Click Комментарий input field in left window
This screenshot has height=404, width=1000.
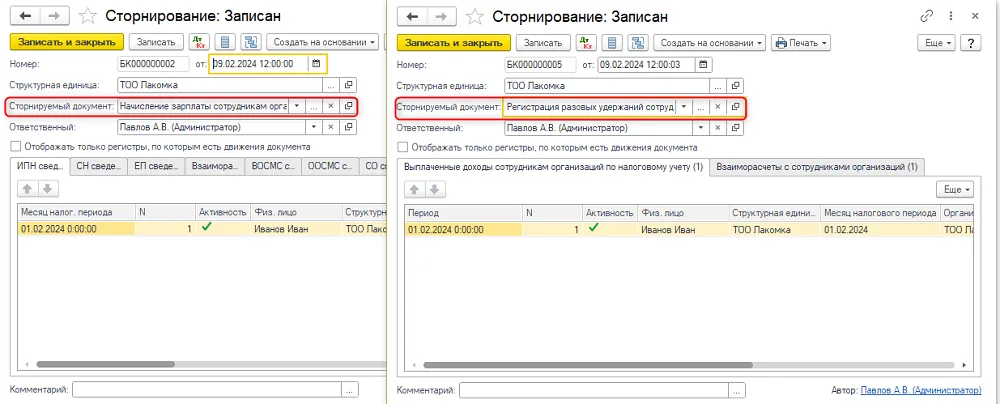click(x=207, y=389)
